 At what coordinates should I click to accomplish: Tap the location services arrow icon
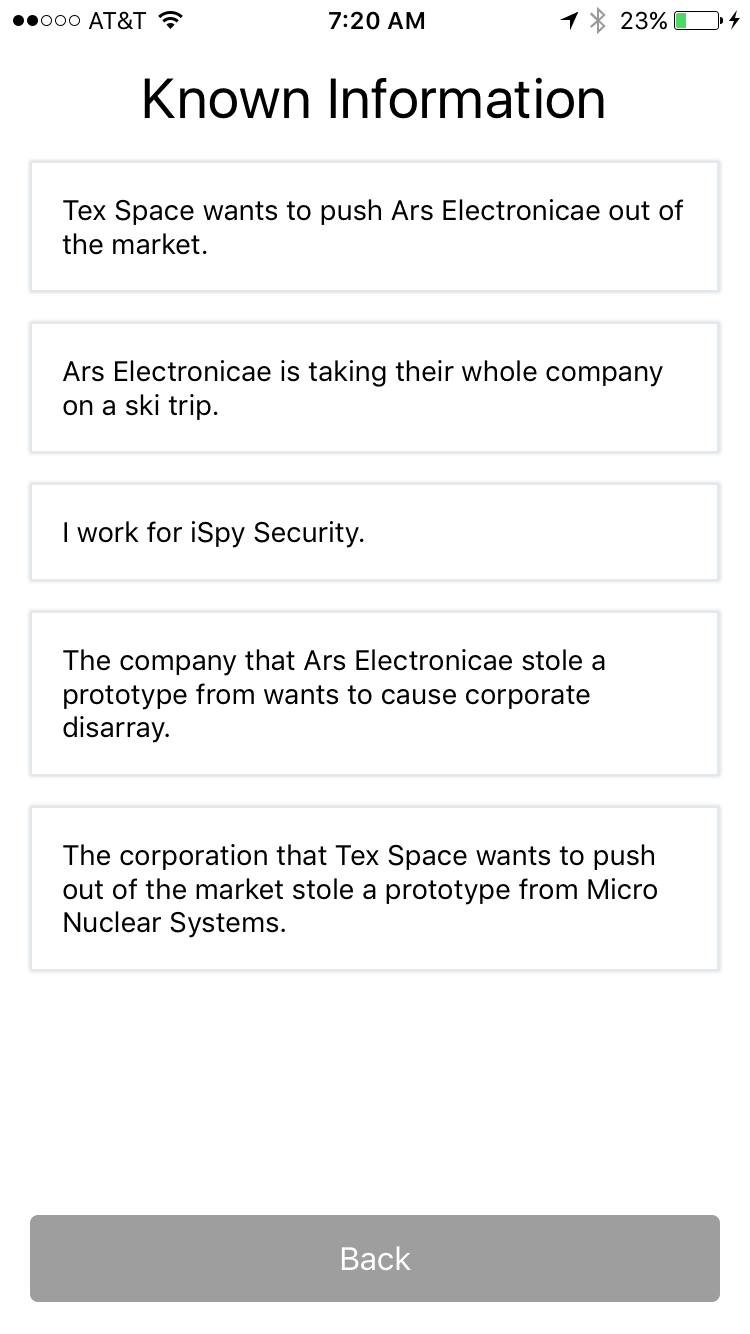(x=569, y=21)
